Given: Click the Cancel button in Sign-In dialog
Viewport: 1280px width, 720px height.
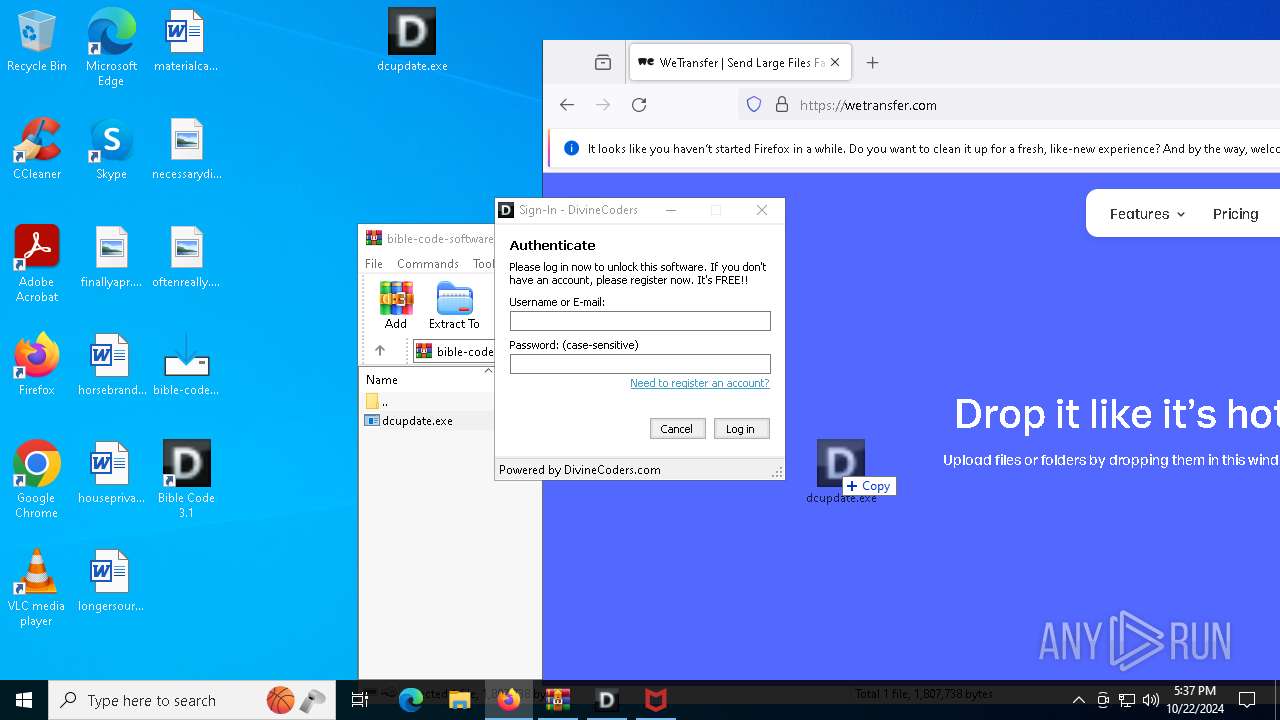Looking at the screenshot, I should [x=676, y=429].
